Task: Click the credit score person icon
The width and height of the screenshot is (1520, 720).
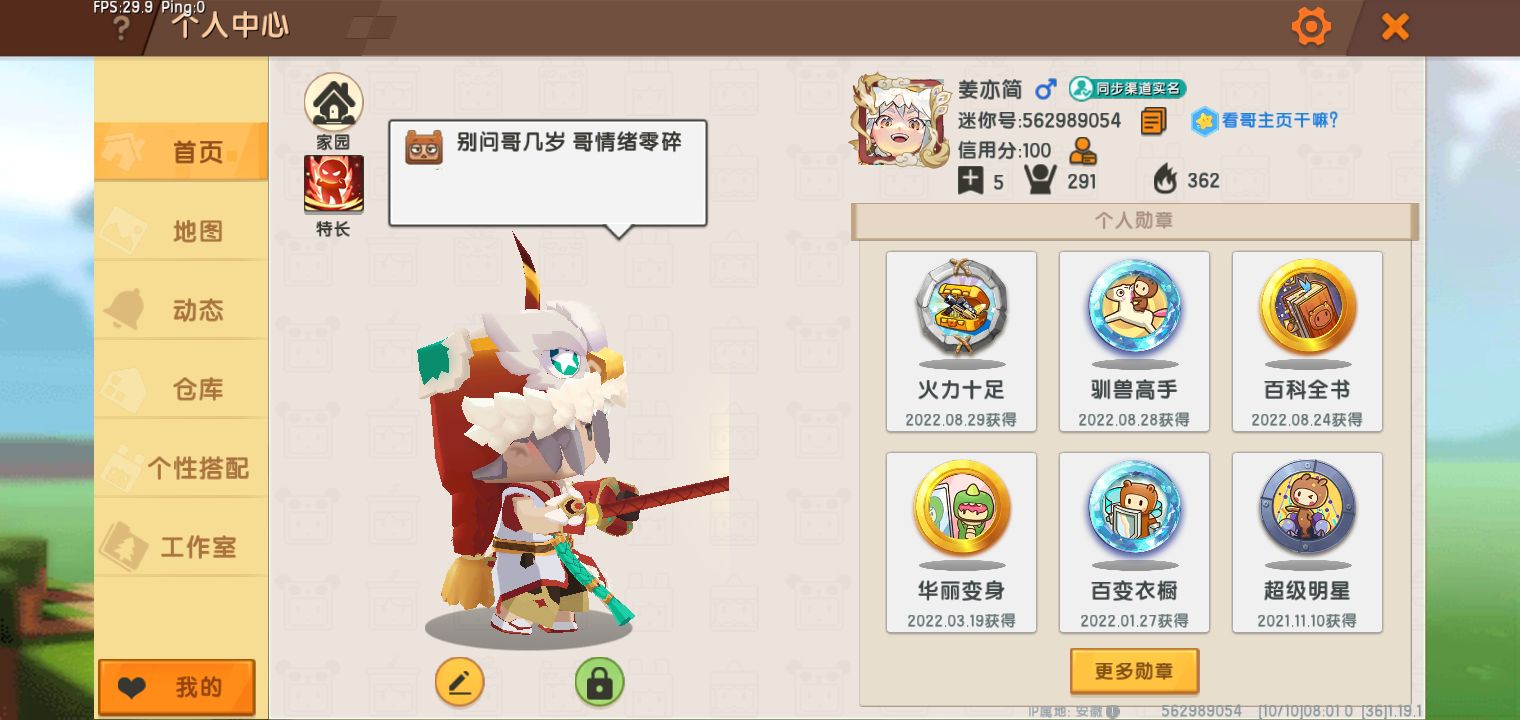Action: [x=1083, y=151]
